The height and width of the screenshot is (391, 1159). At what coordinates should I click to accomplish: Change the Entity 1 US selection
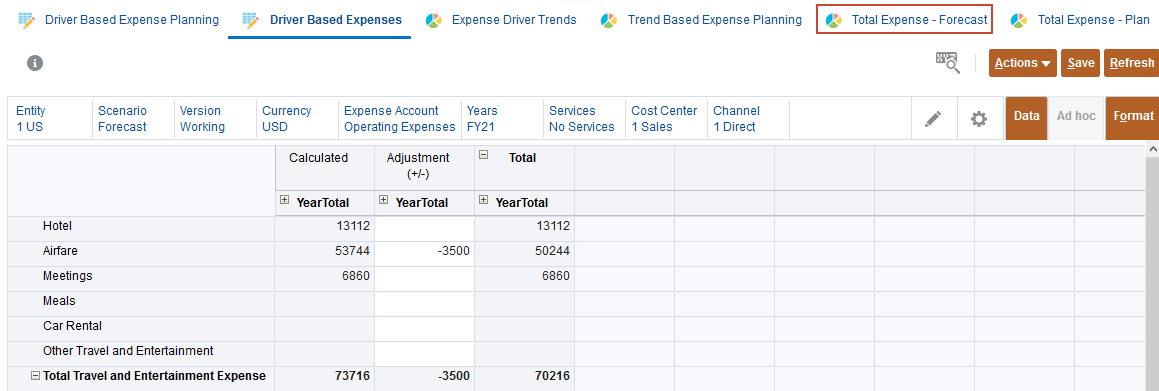coord(49,119)
